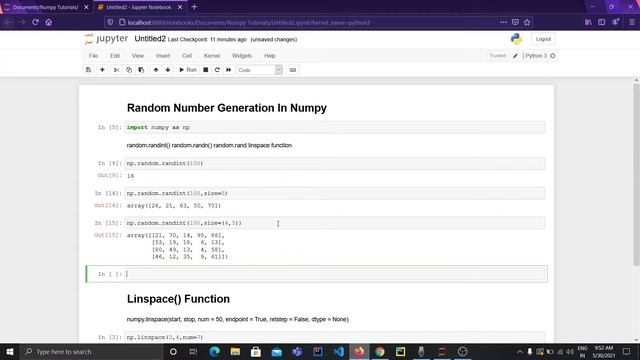The height and width of the screenshot is (360, 640).
Task: Run the selected cell
Action: click(x=188, y=70)
